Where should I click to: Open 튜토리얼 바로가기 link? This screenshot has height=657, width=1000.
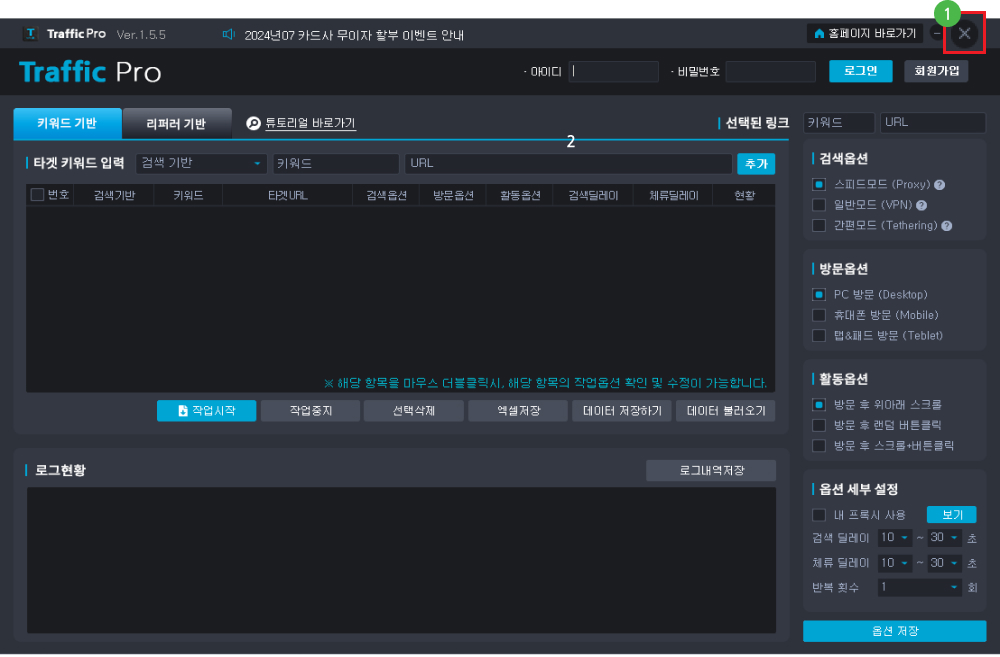[x=310, y=123]
